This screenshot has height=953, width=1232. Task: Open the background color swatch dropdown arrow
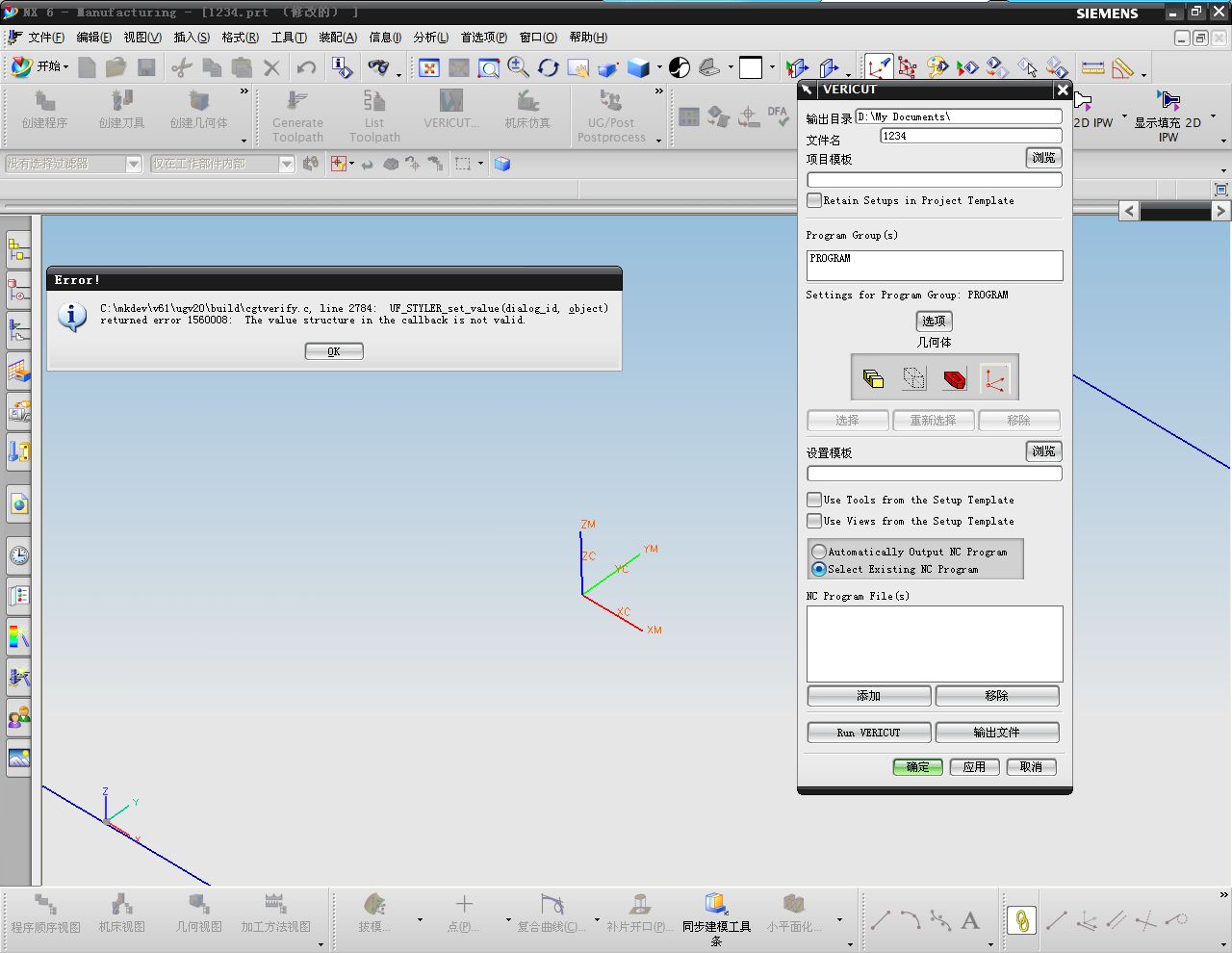pyautogui.click(x=772, y=67)
